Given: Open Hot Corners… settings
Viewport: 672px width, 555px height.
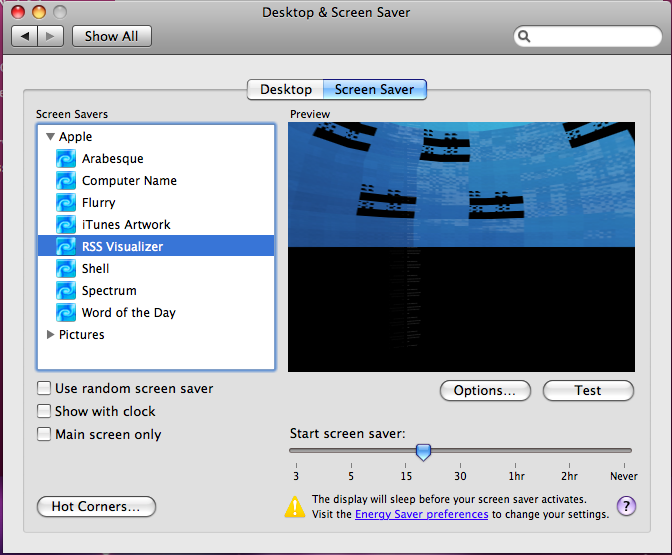Looking at the screenshot, I should [96, 506].
